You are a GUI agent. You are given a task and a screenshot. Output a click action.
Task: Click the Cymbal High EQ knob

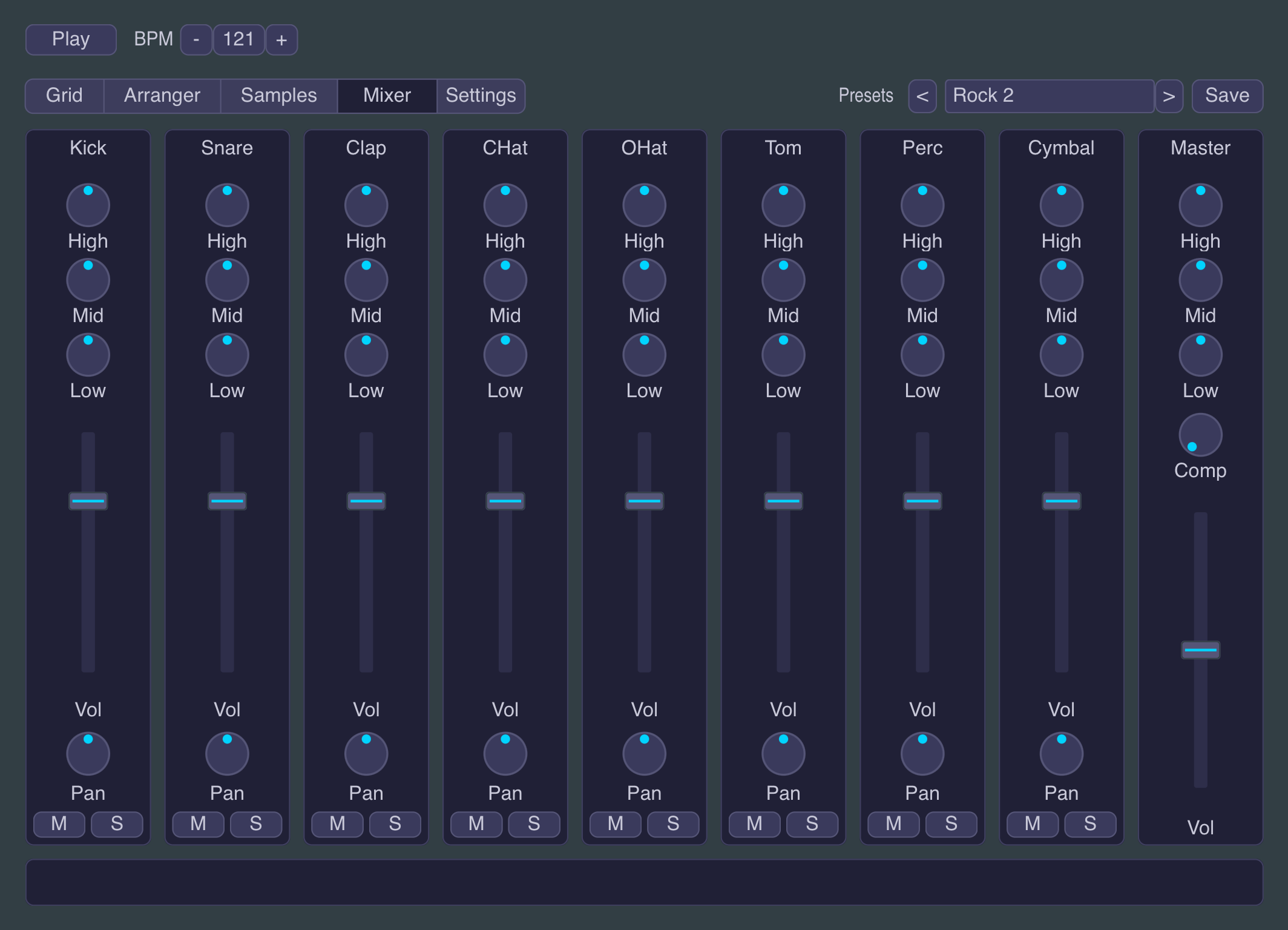click(x=1062, y=205)
